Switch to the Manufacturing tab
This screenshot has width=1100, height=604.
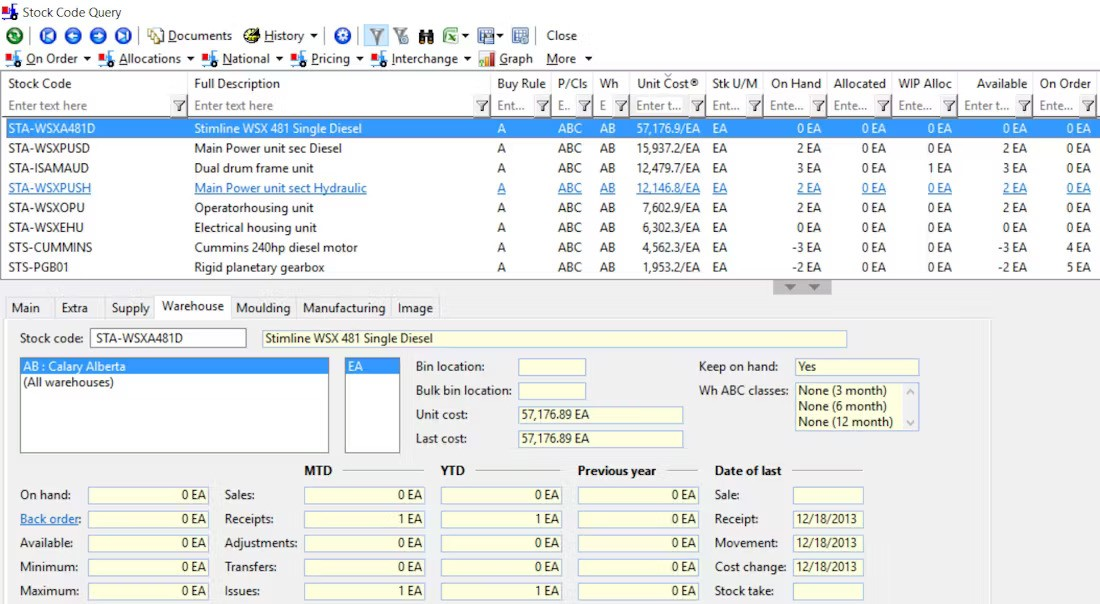click(343, 308)
